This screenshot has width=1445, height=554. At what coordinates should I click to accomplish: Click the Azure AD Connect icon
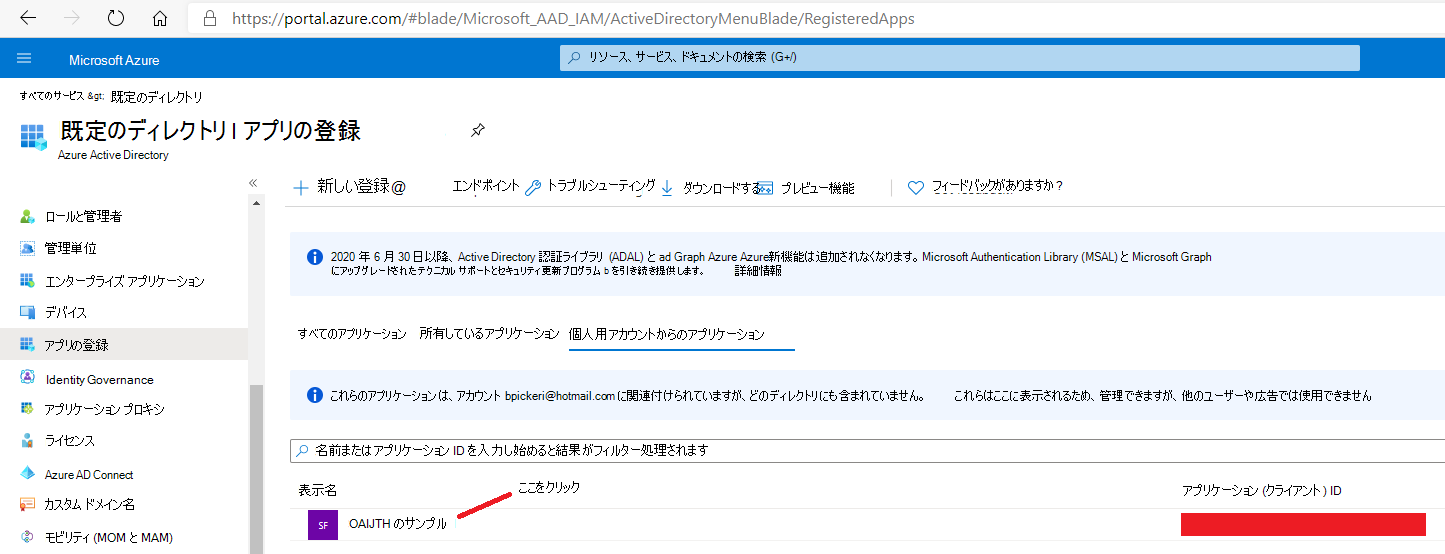click(x=27, y=473)
